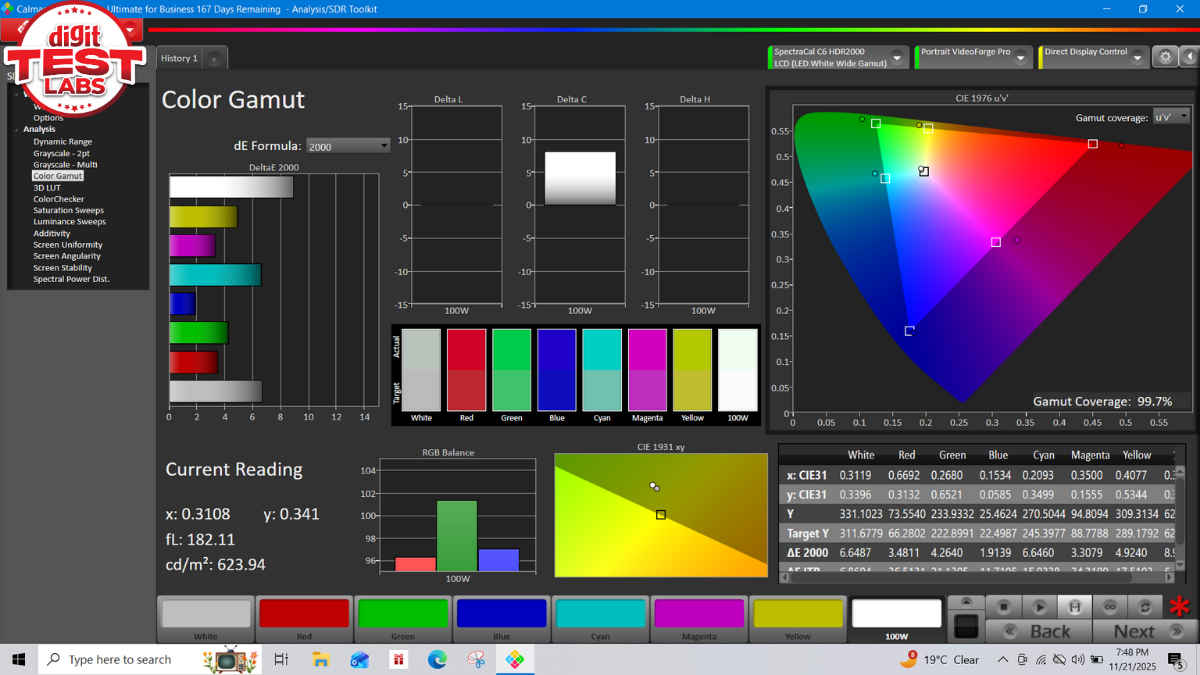Open the settings gear icon
The width and height of the screenshot is (1200, 675).
[1165, 57]
